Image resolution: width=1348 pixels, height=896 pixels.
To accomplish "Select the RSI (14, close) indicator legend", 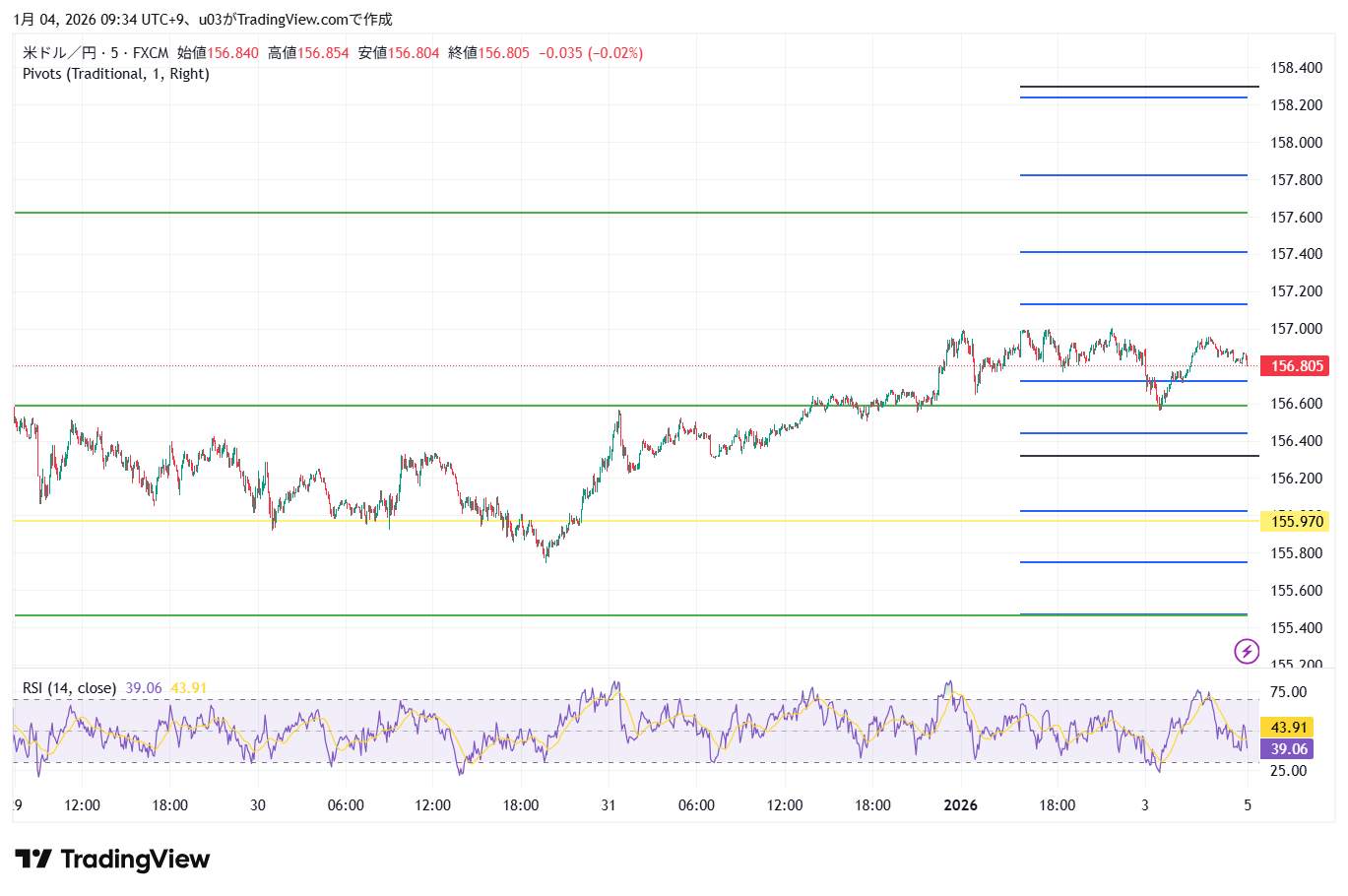I will [69, 688].
